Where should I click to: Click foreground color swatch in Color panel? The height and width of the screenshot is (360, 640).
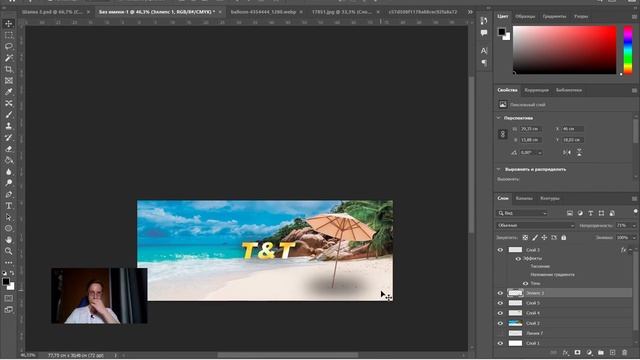[x=502, y=32]
